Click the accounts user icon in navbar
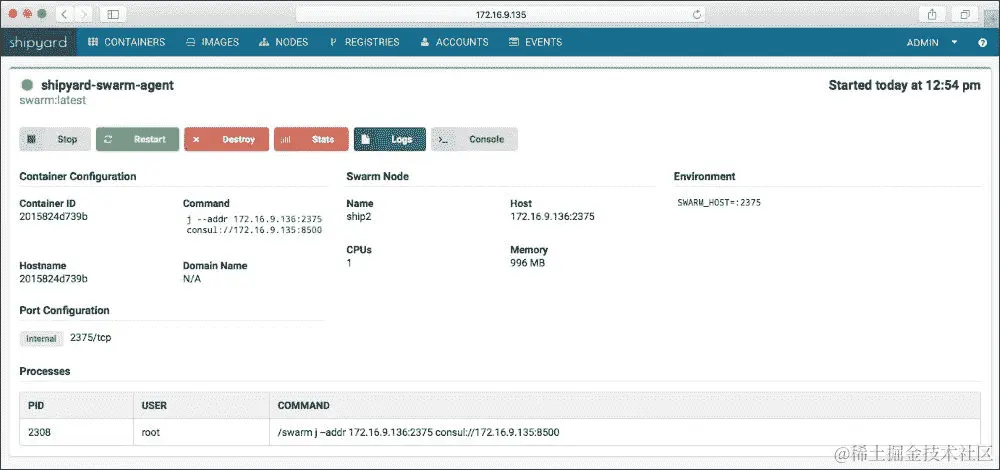The width and height of the screenshot is (1000, 470). pos(425,43)
